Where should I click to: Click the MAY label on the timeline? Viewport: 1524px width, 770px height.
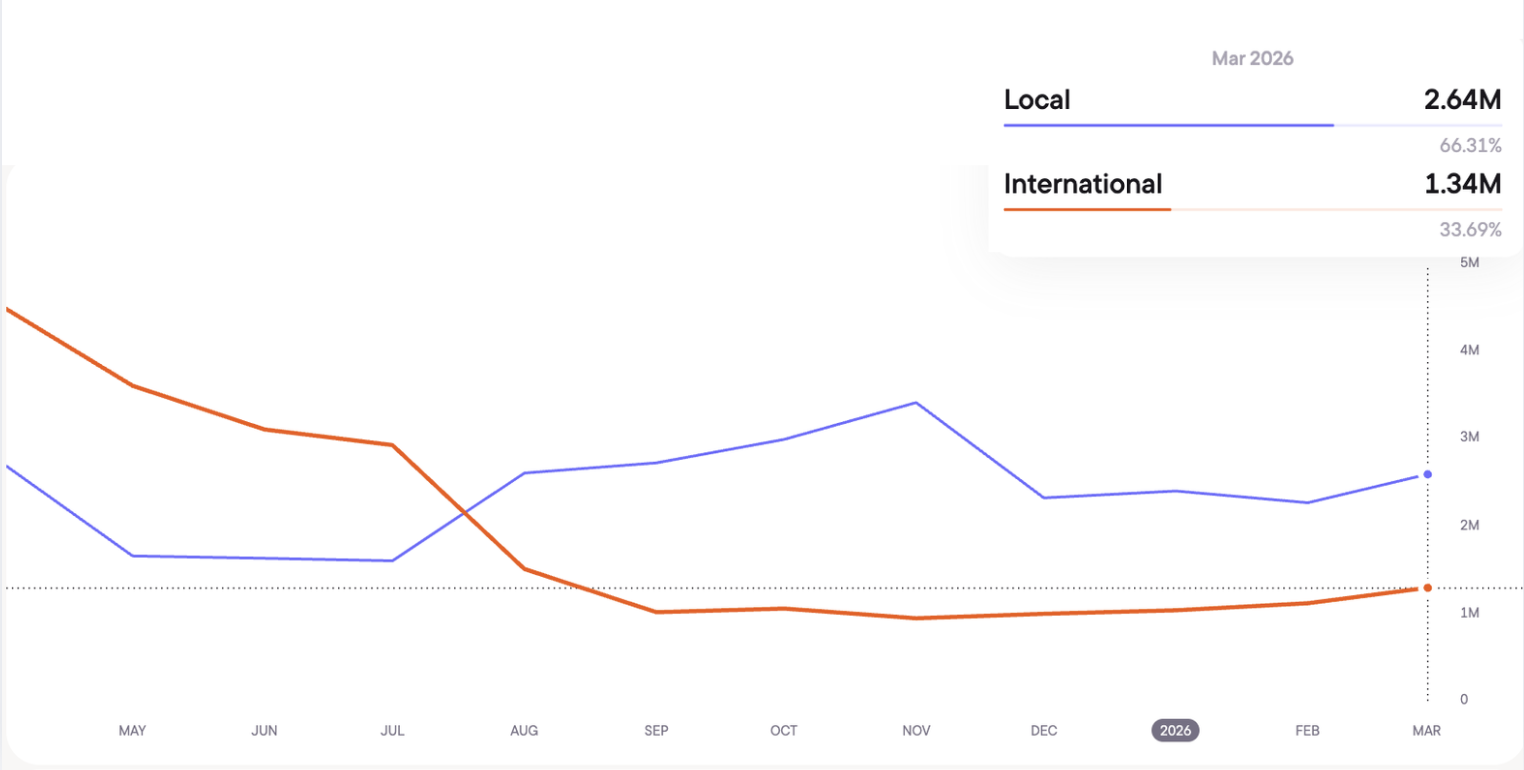132,731
